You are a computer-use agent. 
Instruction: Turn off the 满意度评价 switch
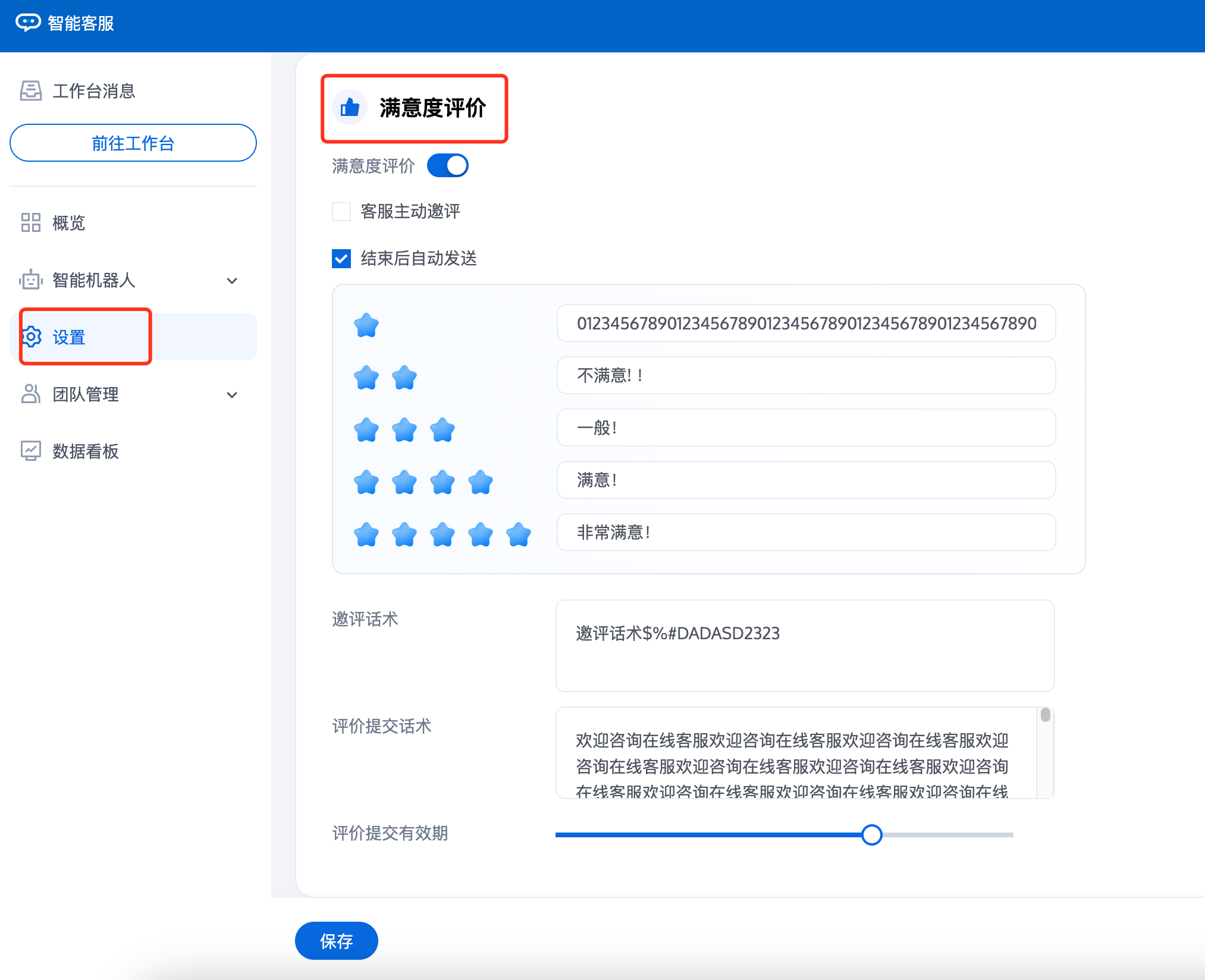(x=448, y=165)
